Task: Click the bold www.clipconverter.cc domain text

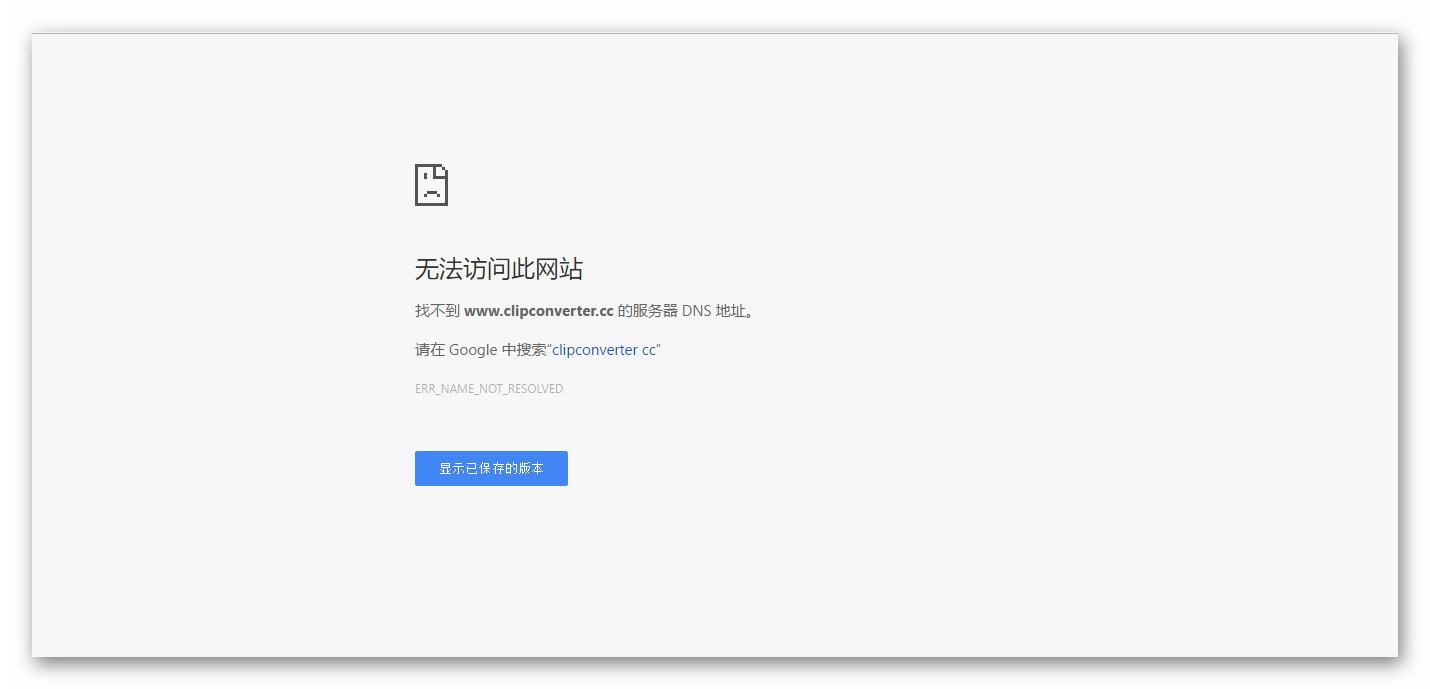Action: point(539,311)
